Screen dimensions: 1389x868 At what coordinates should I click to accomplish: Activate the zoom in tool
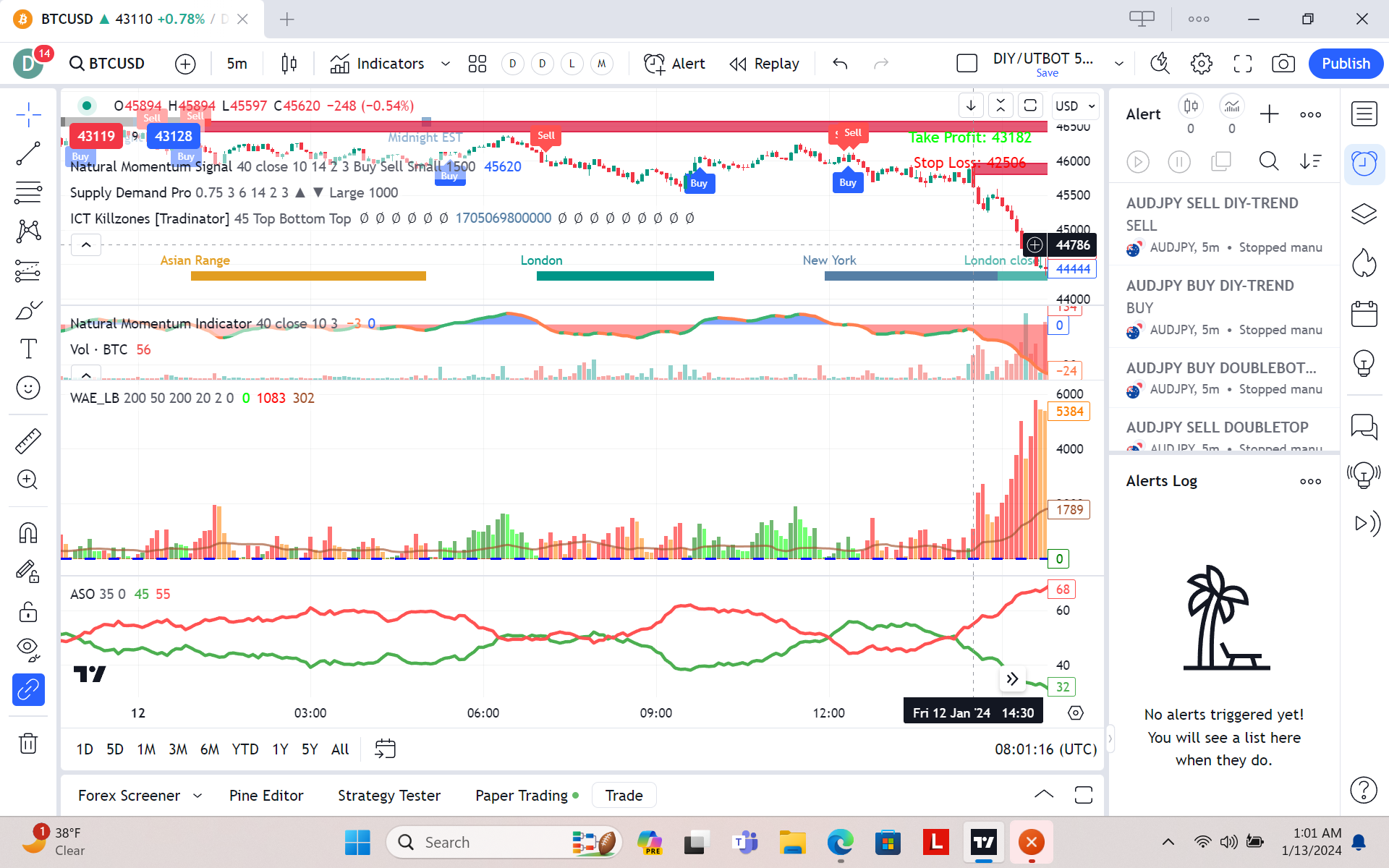point(28,480)
